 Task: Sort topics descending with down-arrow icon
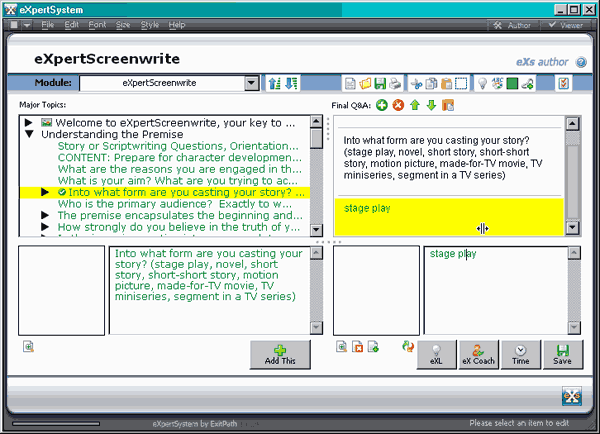coord(292,83)
